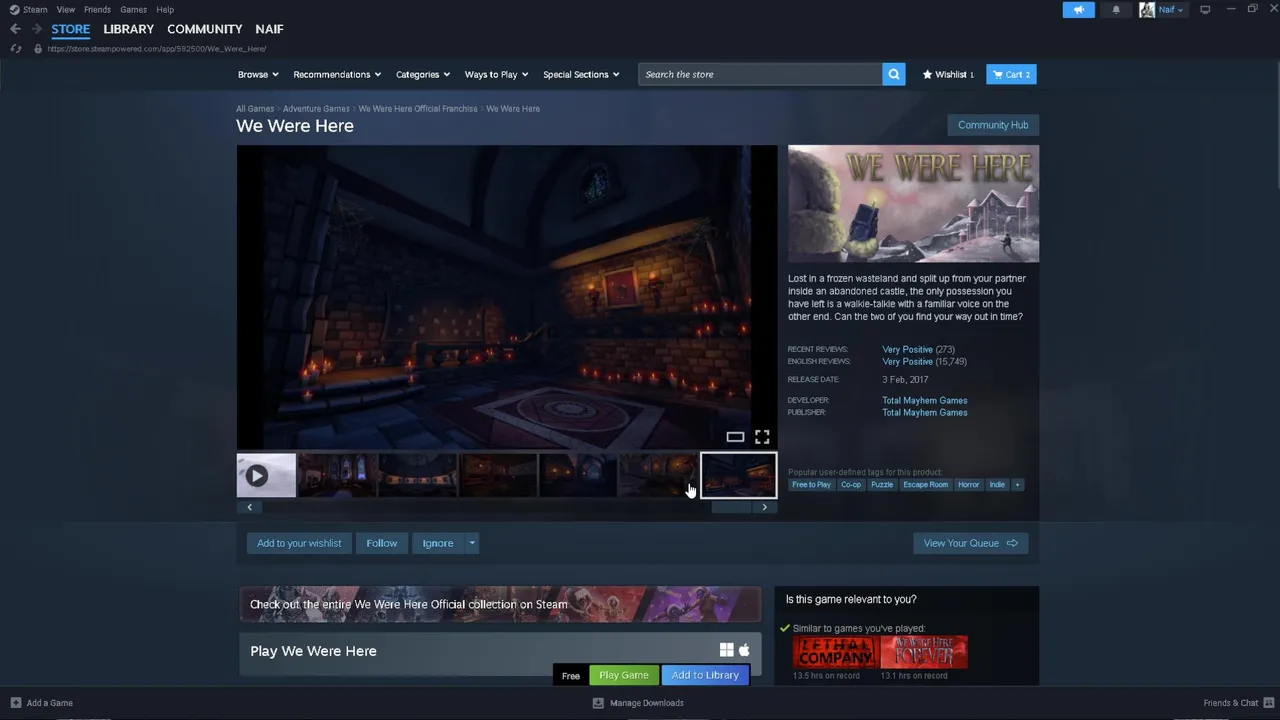This screenshot has width=1280, height=720.
Task: Click the Add a Game plus icon
Action: [15, 703]
